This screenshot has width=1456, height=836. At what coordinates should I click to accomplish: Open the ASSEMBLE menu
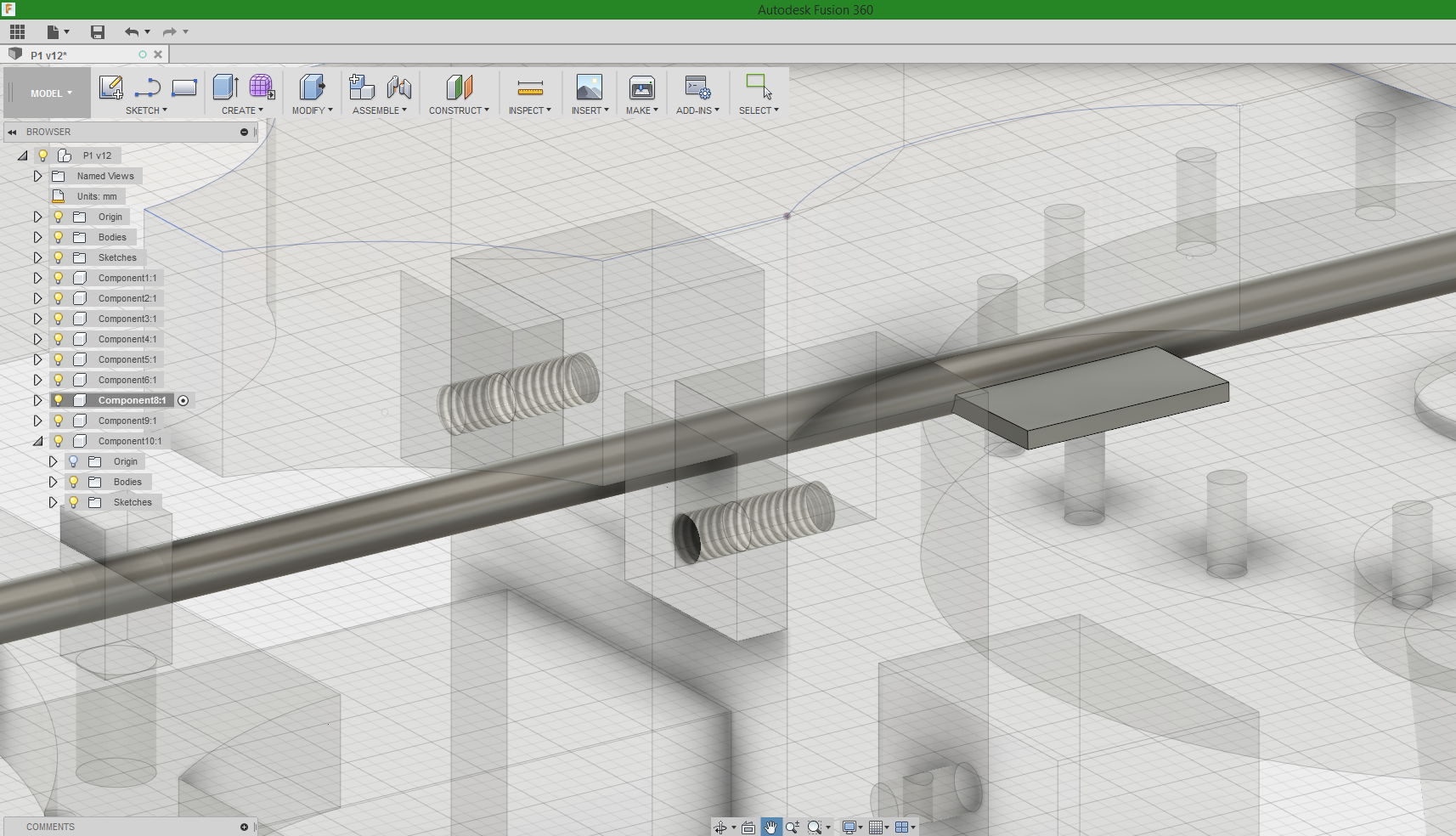(379, 110)
